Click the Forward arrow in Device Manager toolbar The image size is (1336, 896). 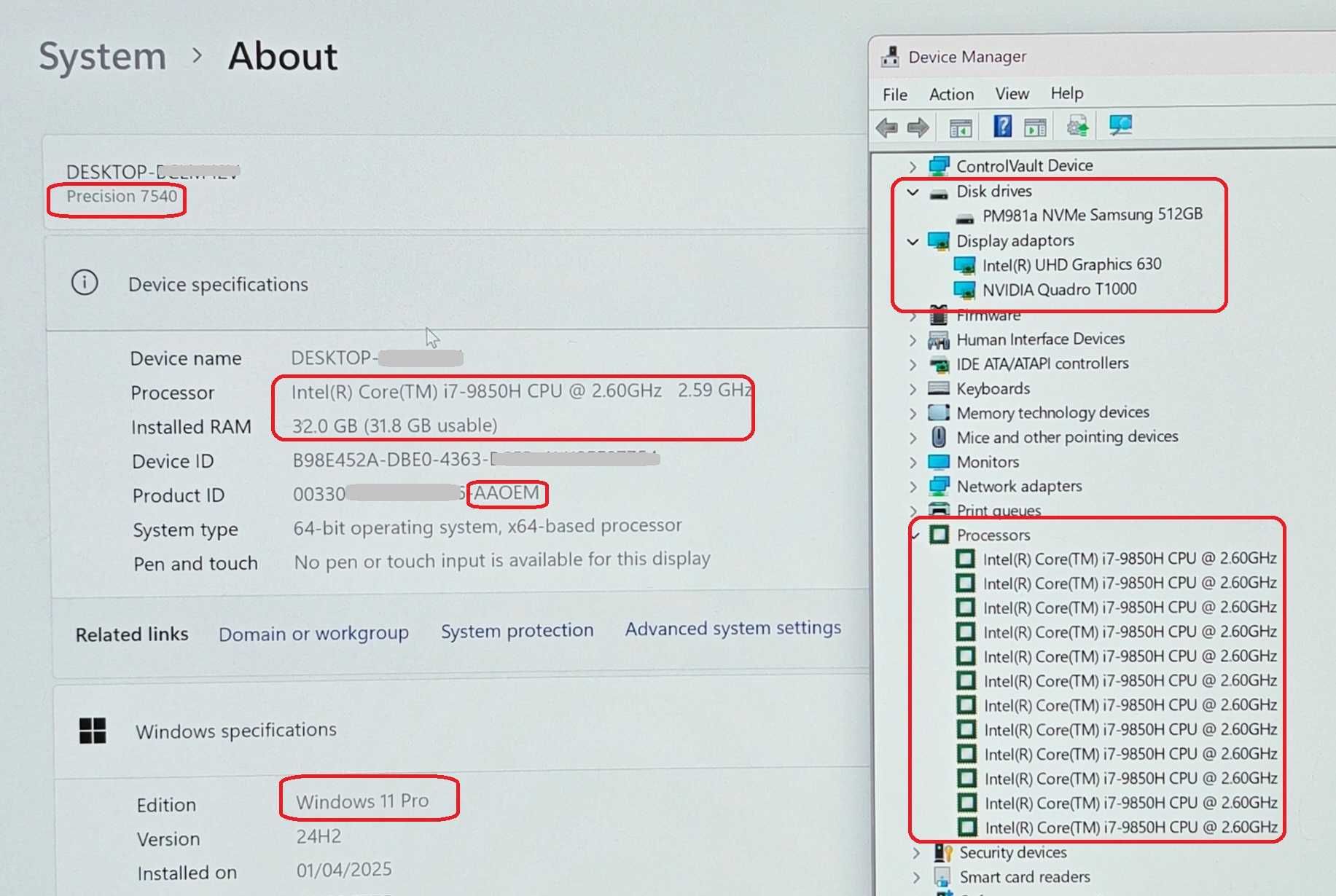coord(918,127)
